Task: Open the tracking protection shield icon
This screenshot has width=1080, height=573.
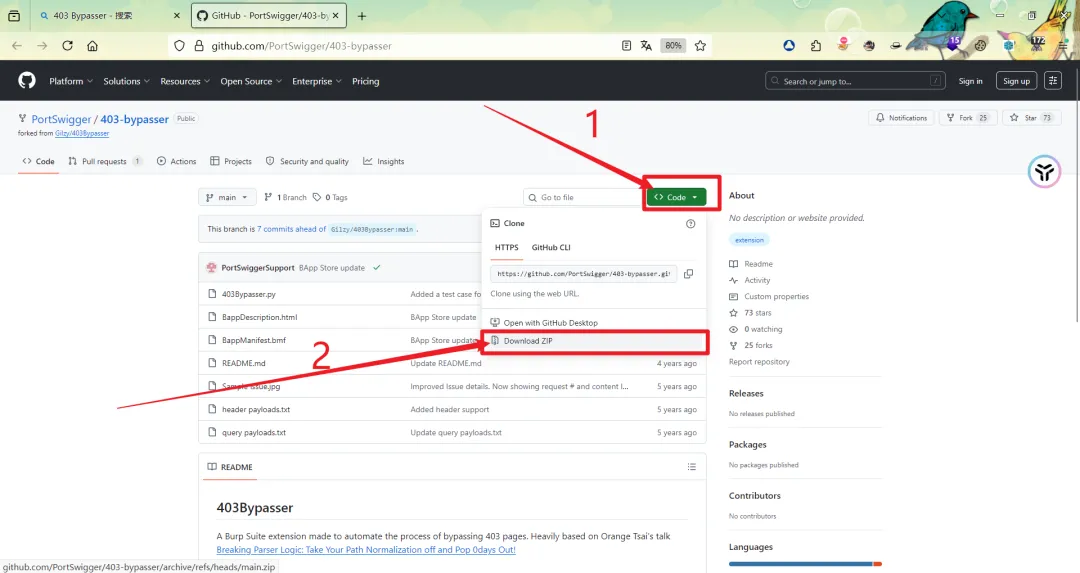Action: (179, 45)
